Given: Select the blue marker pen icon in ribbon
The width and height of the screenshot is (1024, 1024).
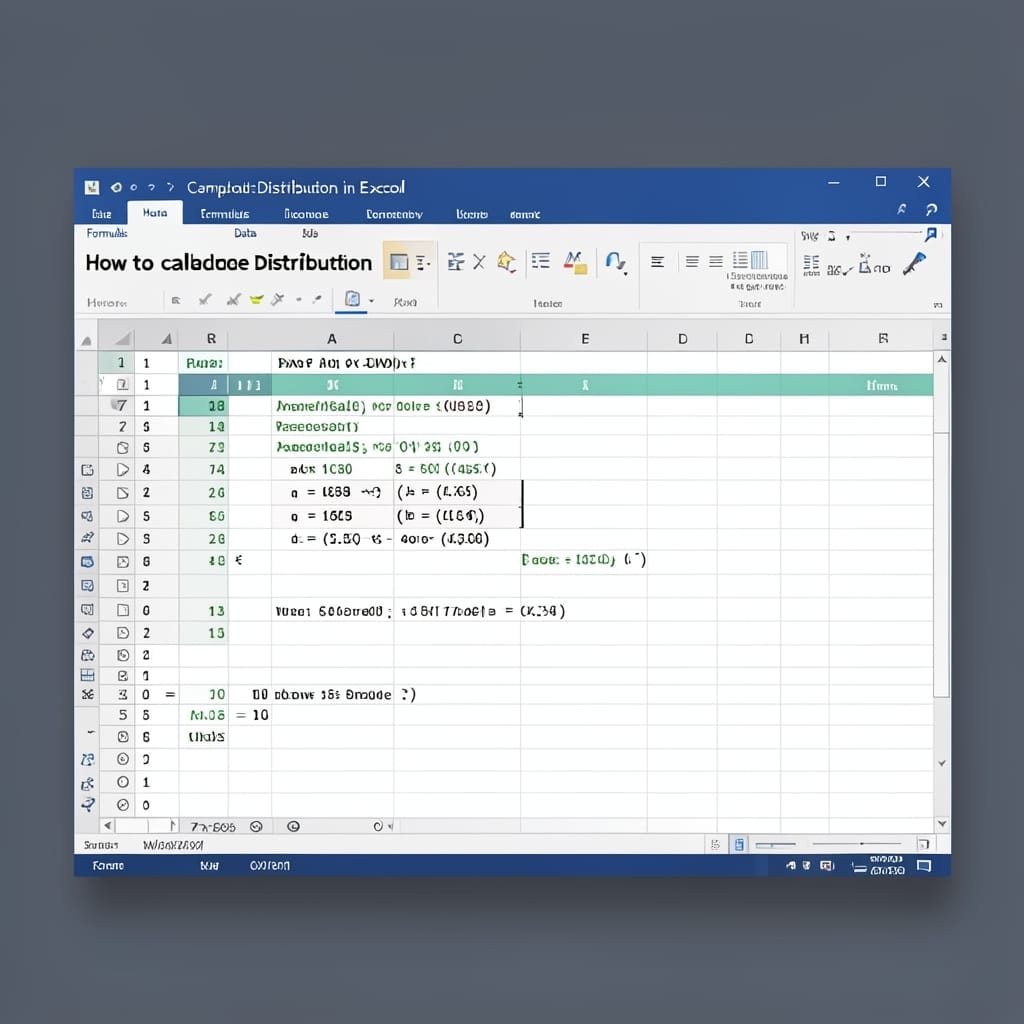Looking at the screenshot, I should coord(914,263).
